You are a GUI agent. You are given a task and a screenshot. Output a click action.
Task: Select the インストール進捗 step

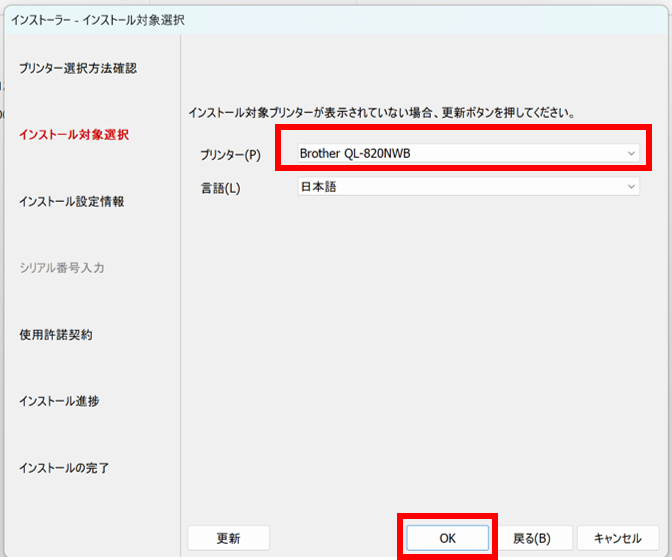pyautogui.click(x=59, y=401)
